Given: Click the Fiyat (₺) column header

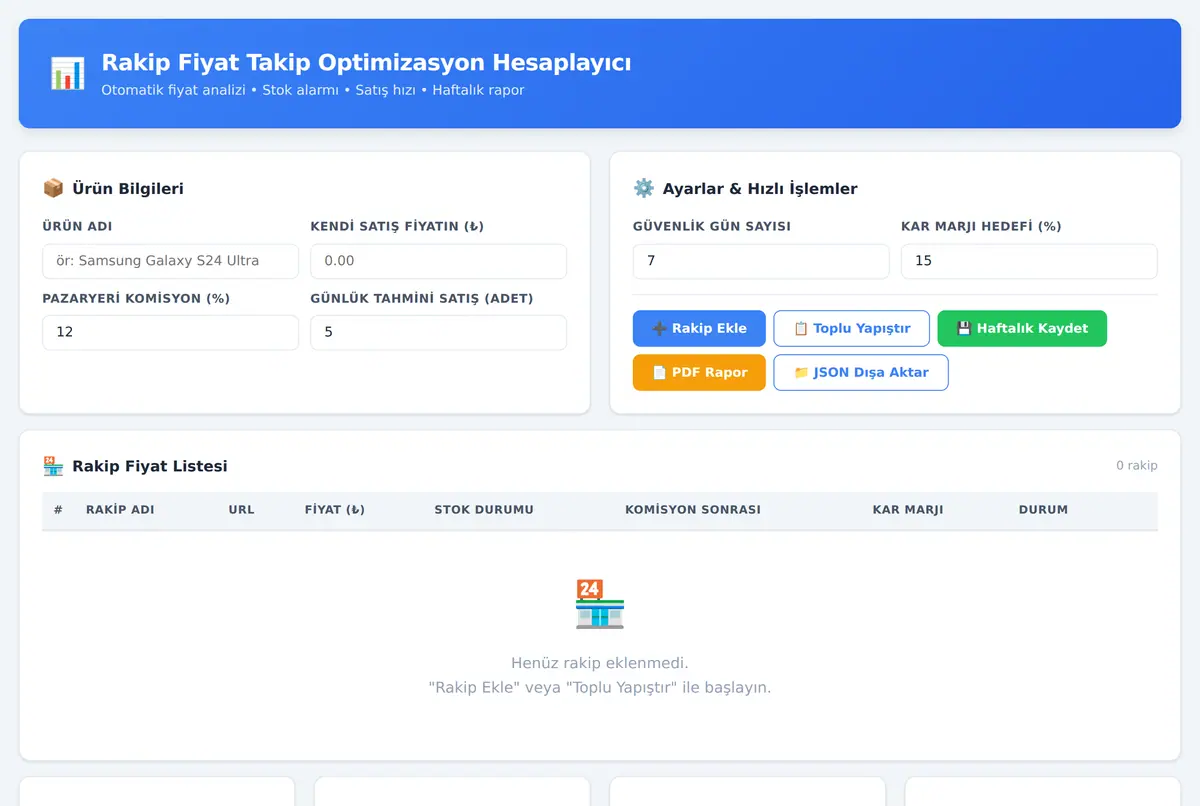Looking at the screenshot, I should click(x=335, y=510).
